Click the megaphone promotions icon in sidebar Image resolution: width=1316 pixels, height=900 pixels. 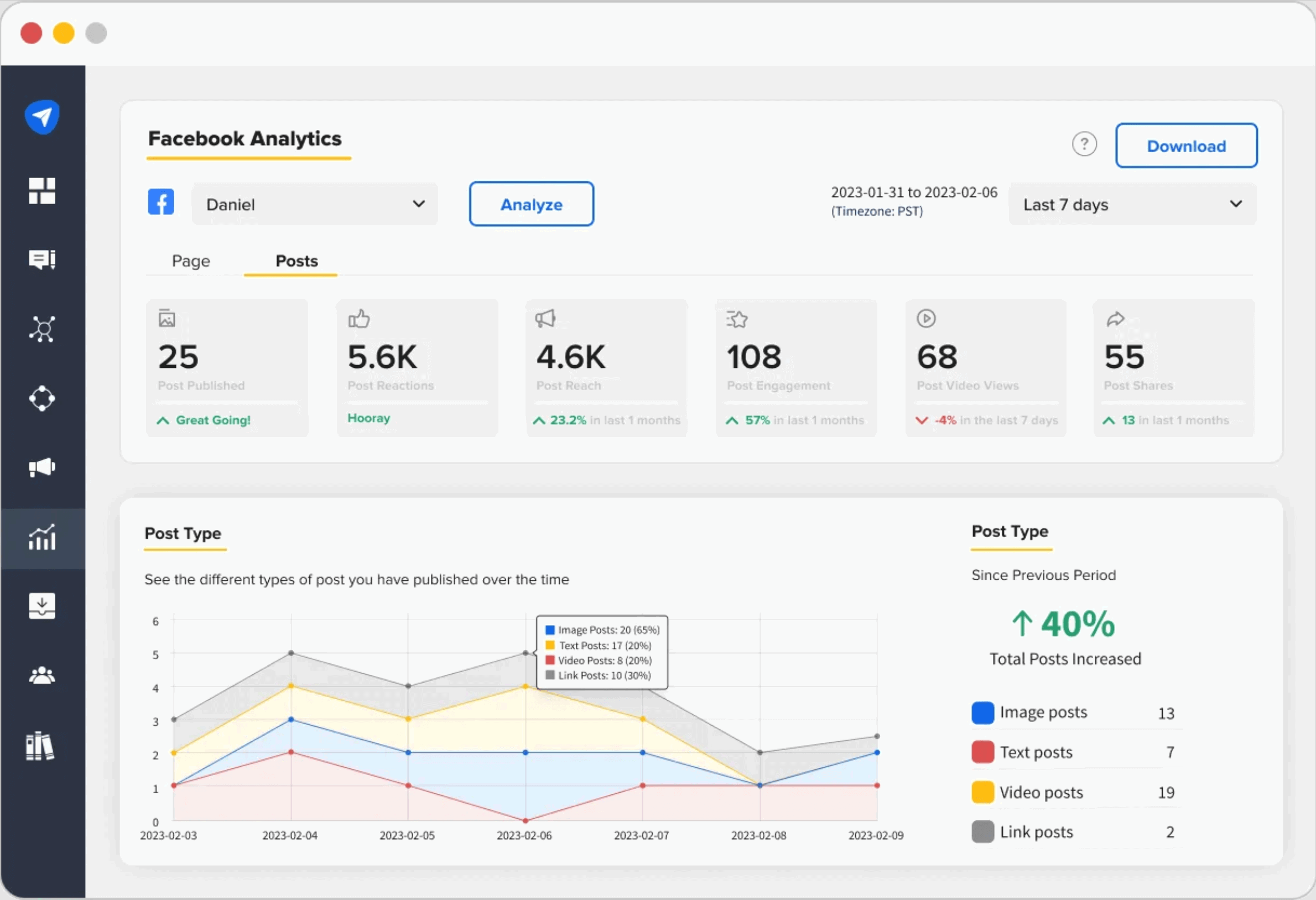pos(43,467)
